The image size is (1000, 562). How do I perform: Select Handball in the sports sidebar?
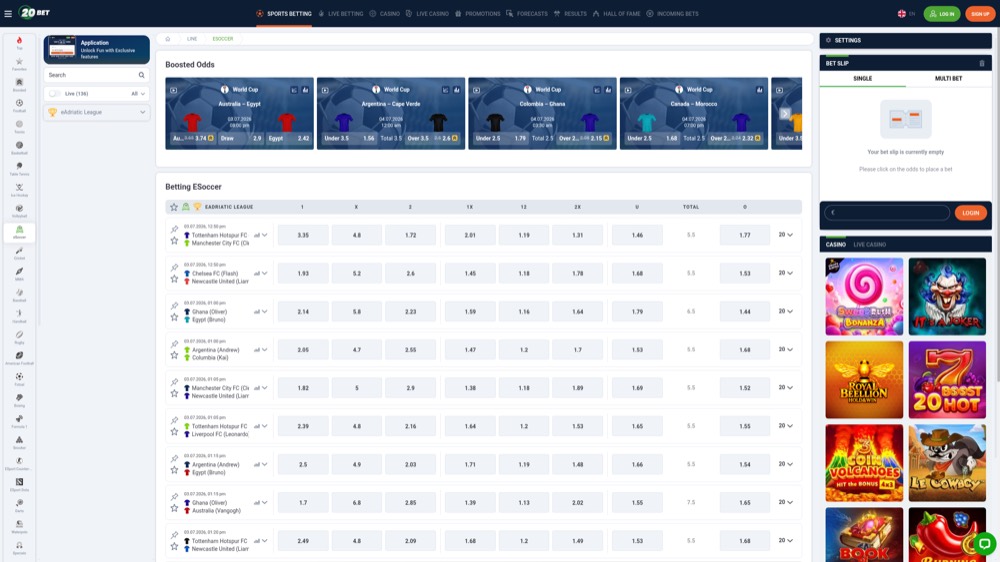[x=19, y=316]
